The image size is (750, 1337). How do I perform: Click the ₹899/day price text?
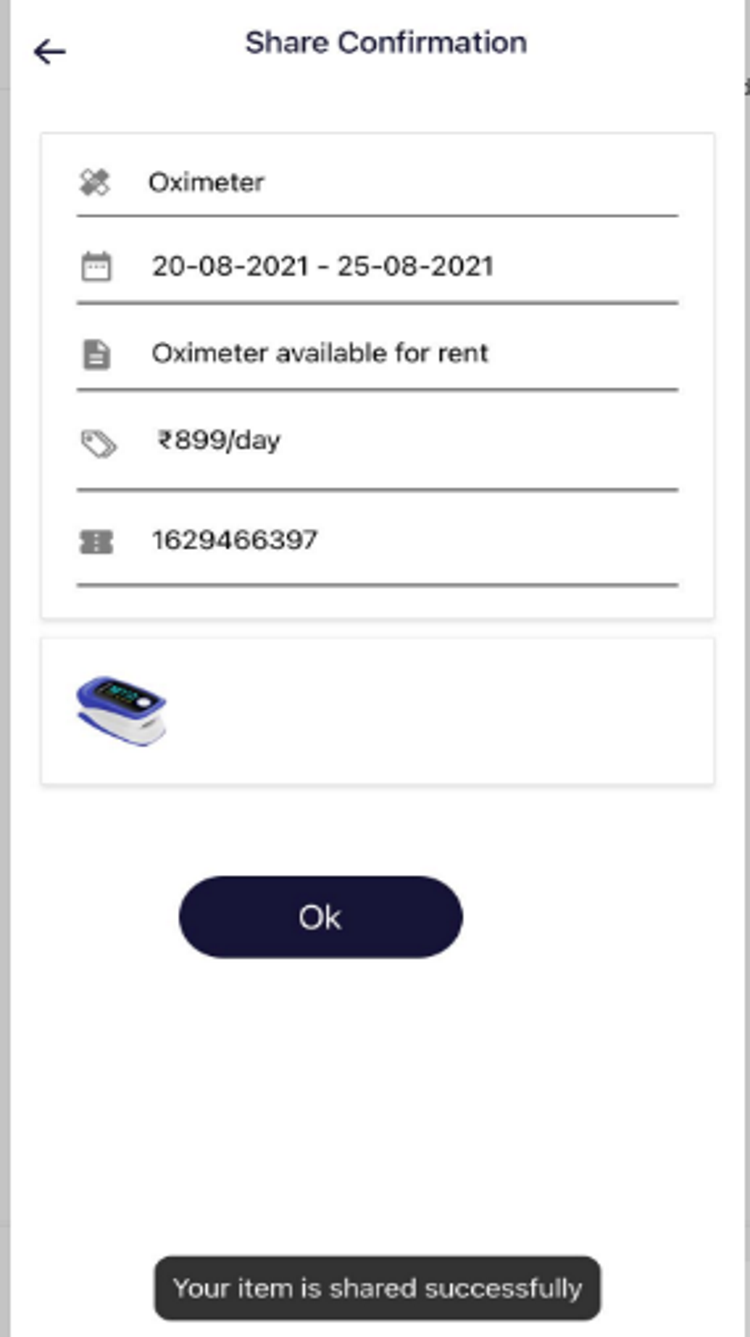pos(219,440)
